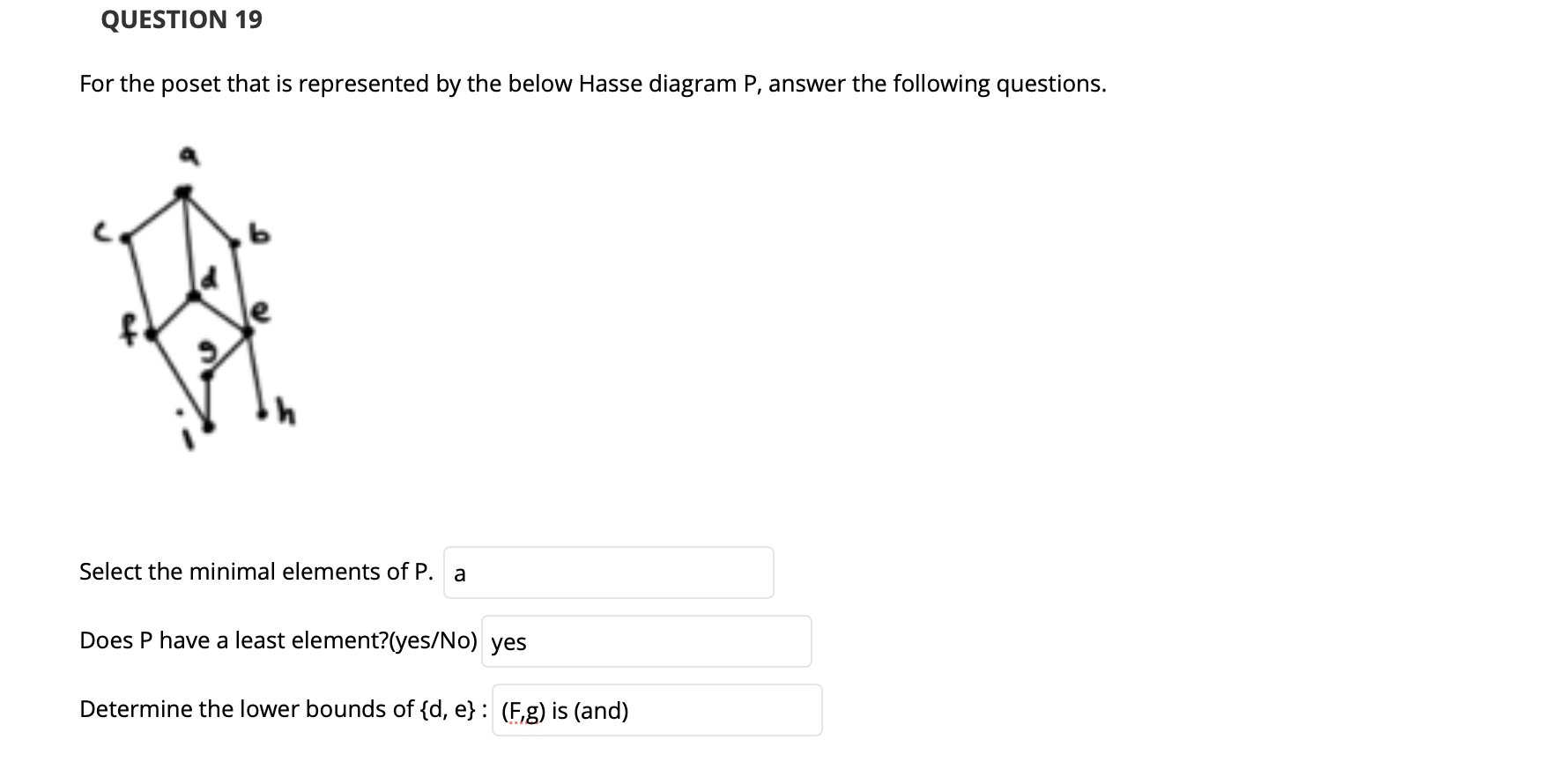The width and height of the screenshot is (1565, 784).
Task: Click node b in the Hasse diagram
Action: pyautogui.click(x=236, y=242)
